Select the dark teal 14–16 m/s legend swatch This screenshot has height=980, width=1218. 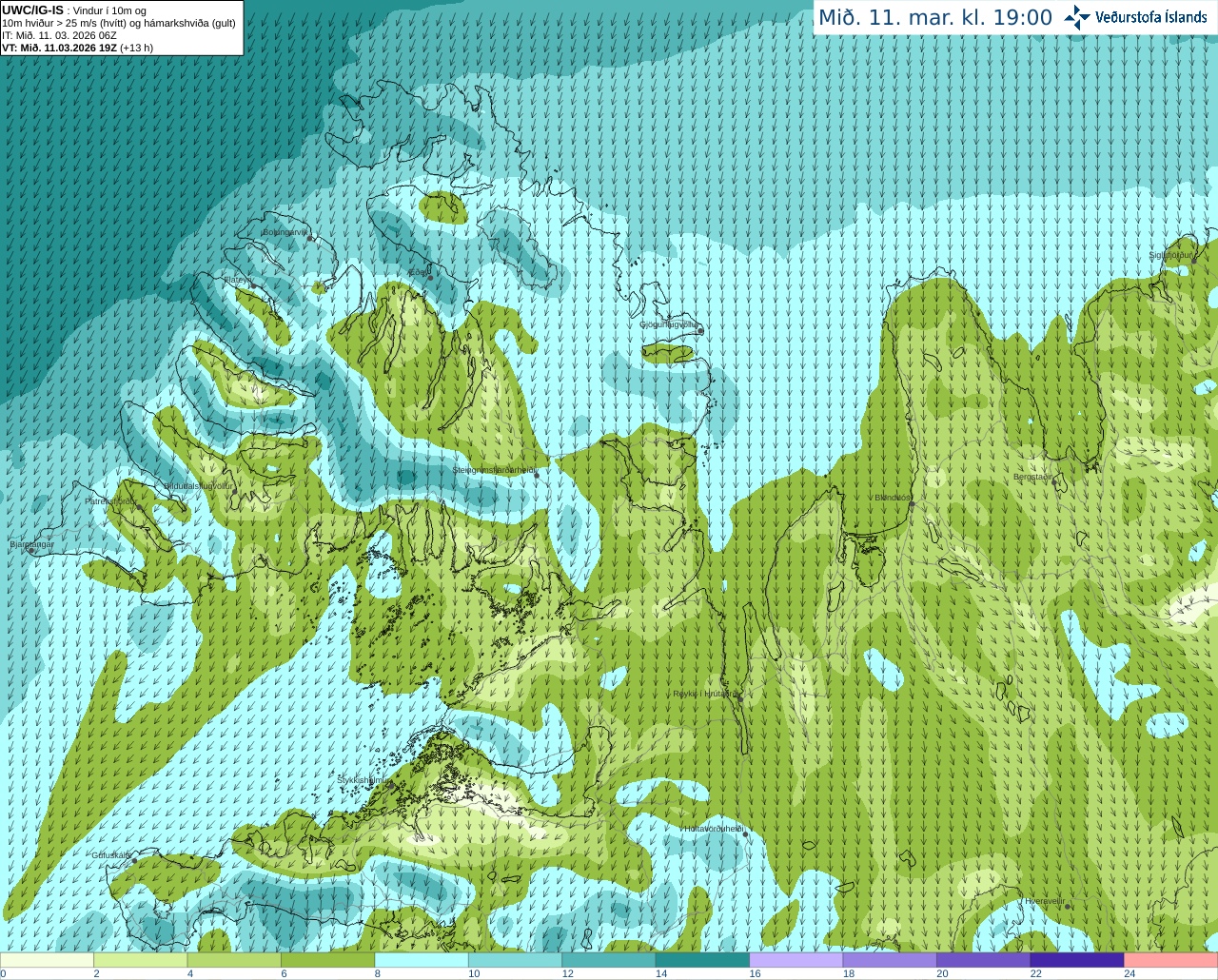pos(703,960)
